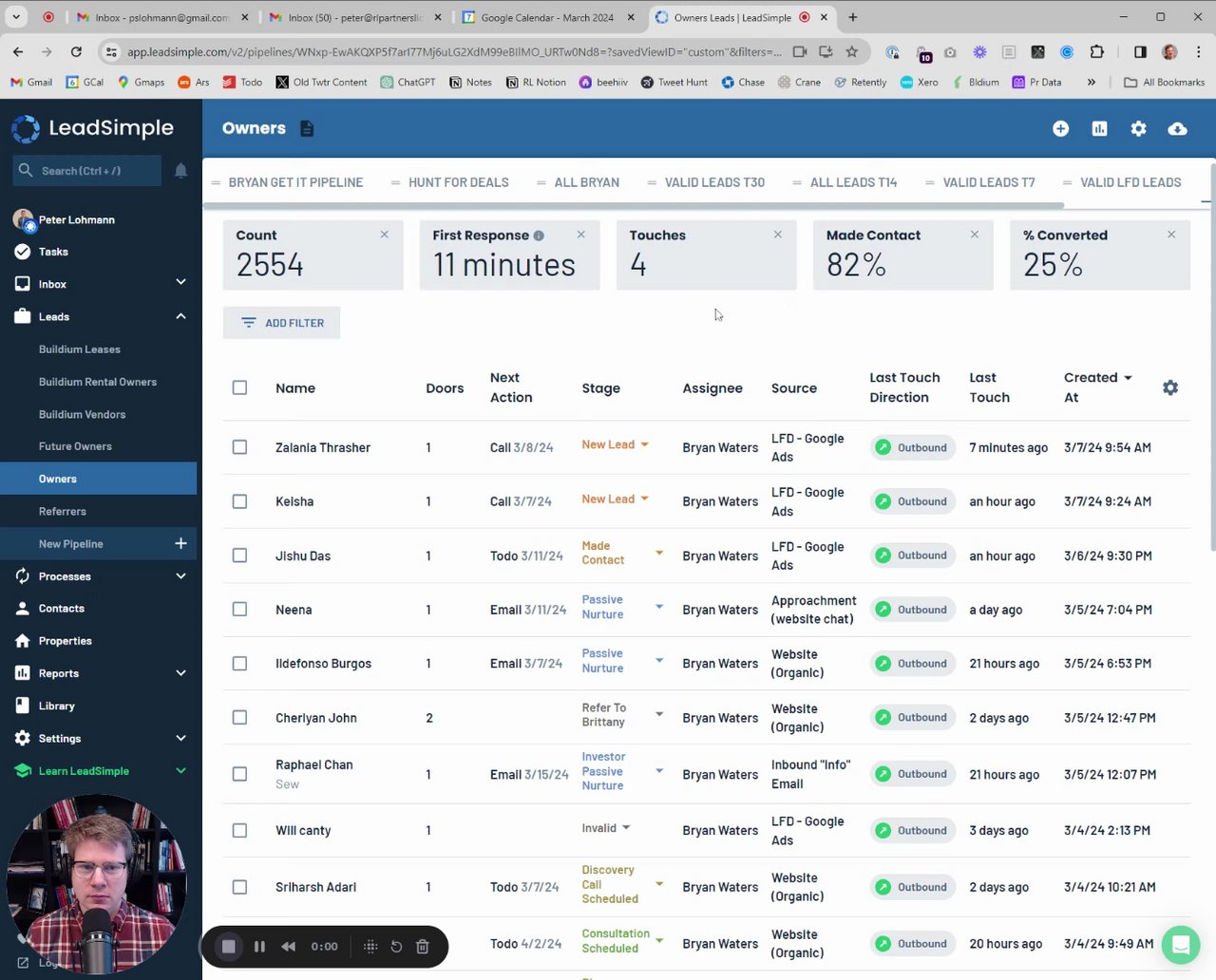Click the saved views horizontal scrollbar
The height and width of the screenshot is (980, 1216).
[633, 204]
